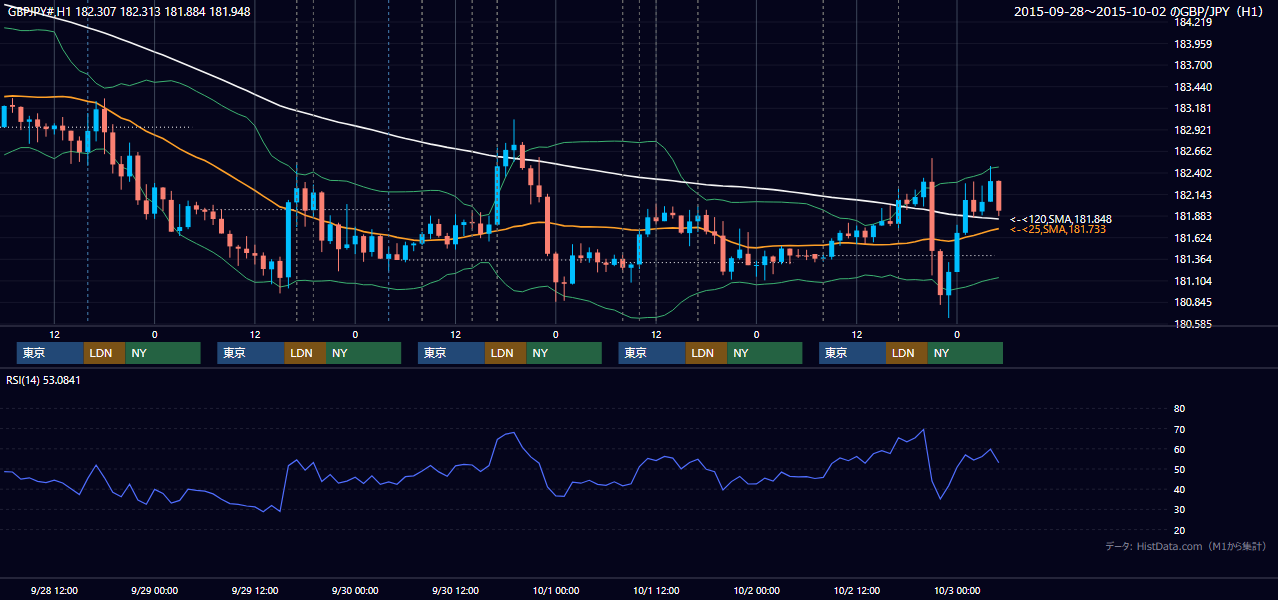Click the GBPJPY#,H1 symbol and OHLC title
This screenshot has width=1278, height=600.
(x=129, y=12)
